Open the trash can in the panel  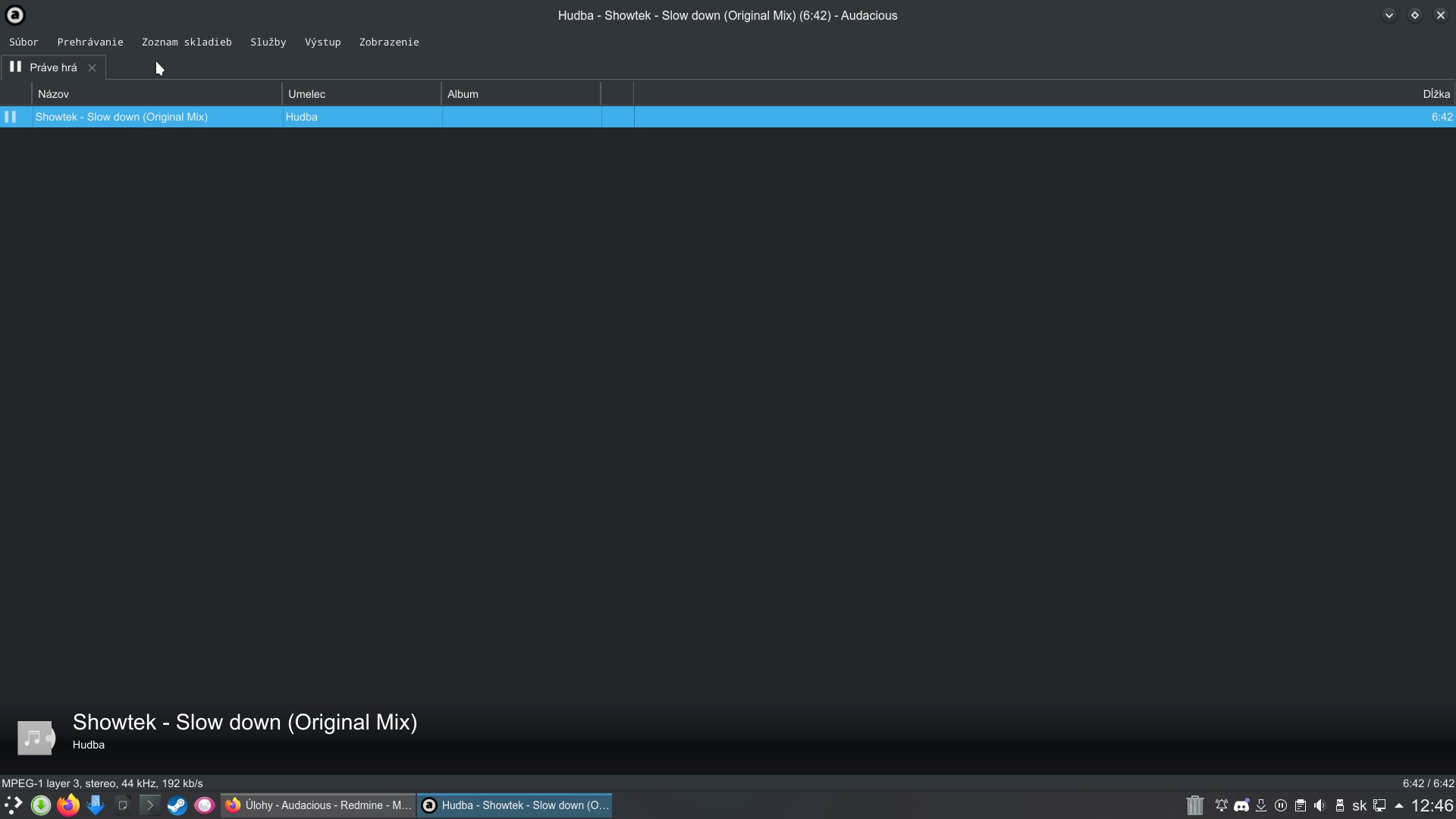click(1195, 805)
